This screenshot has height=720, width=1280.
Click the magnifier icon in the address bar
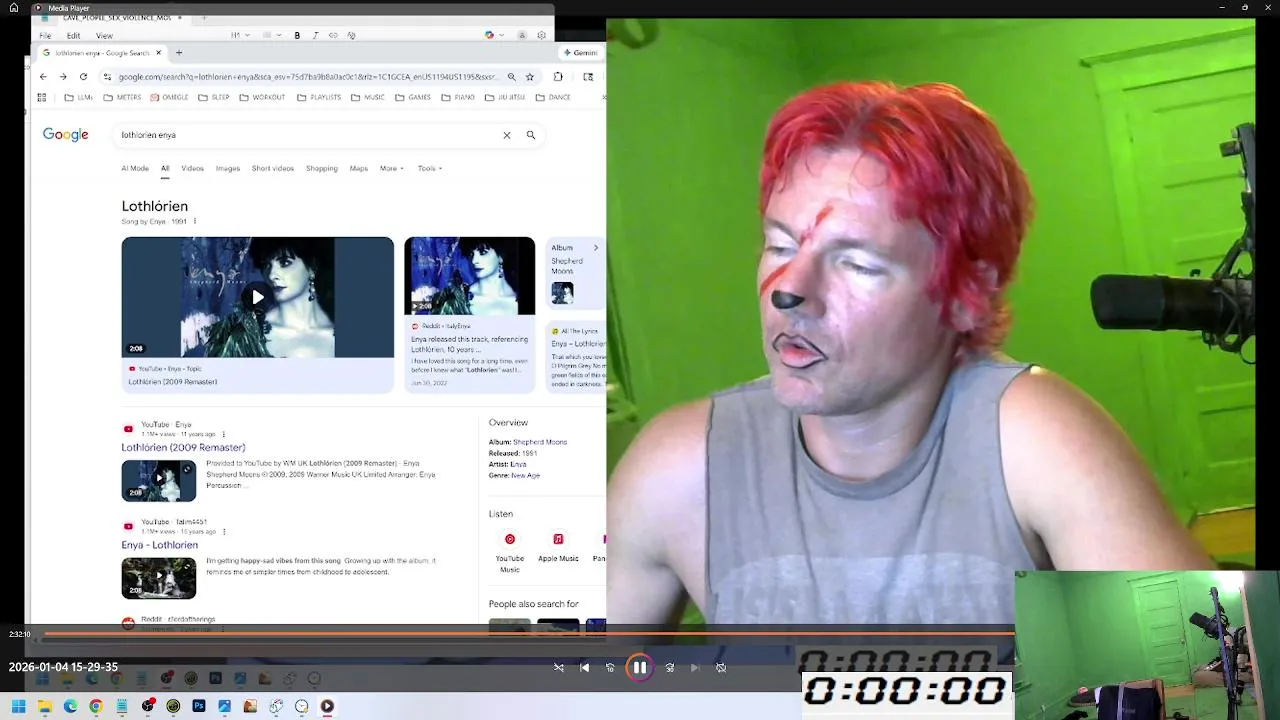(x=511, y=77)
